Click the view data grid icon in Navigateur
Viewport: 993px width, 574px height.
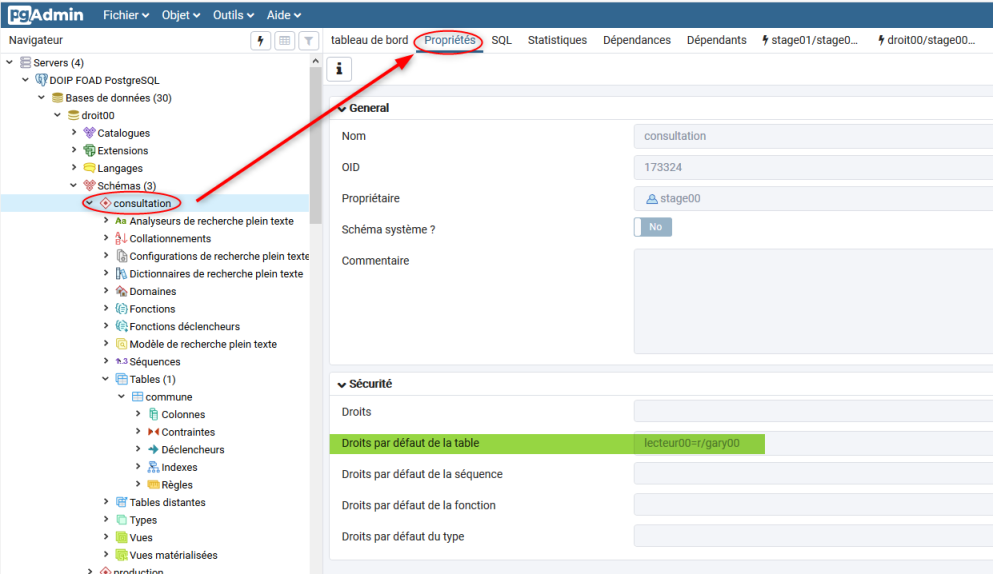285,41
